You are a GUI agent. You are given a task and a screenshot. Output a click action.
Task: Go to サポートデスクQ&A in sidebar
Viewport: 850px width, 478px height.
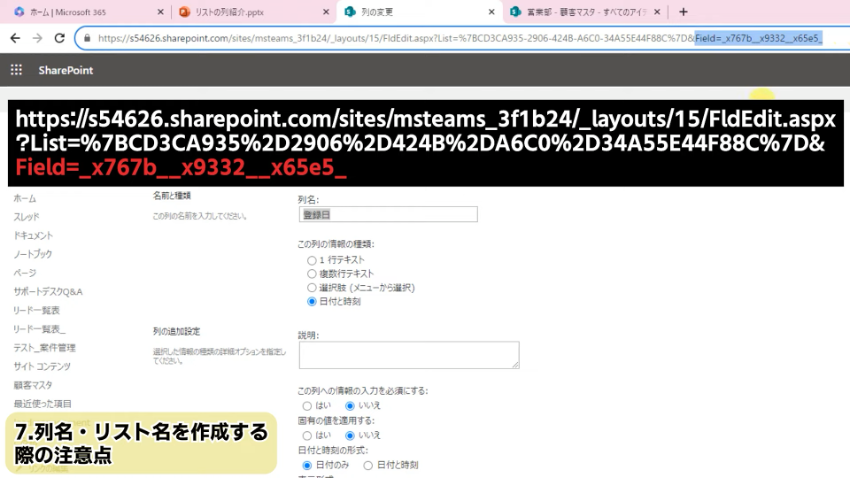(47, 291)
